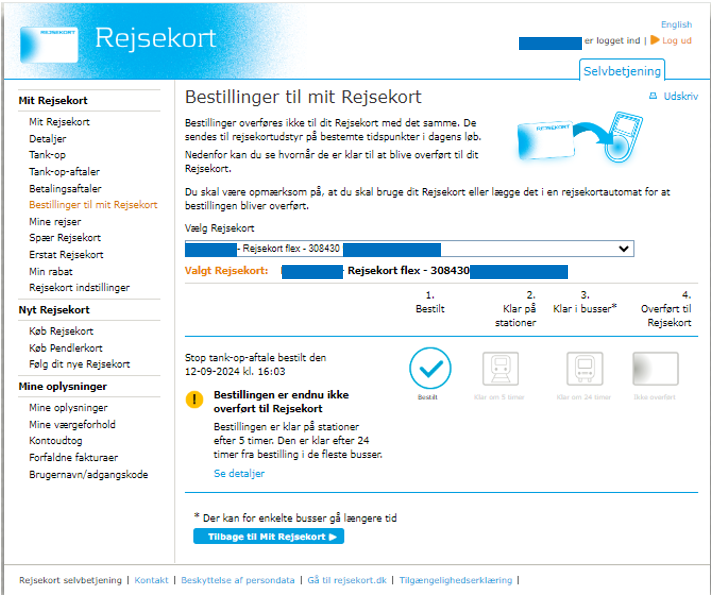Click the Udskriv printer icon
This screenshot has height=596, width=712.
tap(653, 96)
